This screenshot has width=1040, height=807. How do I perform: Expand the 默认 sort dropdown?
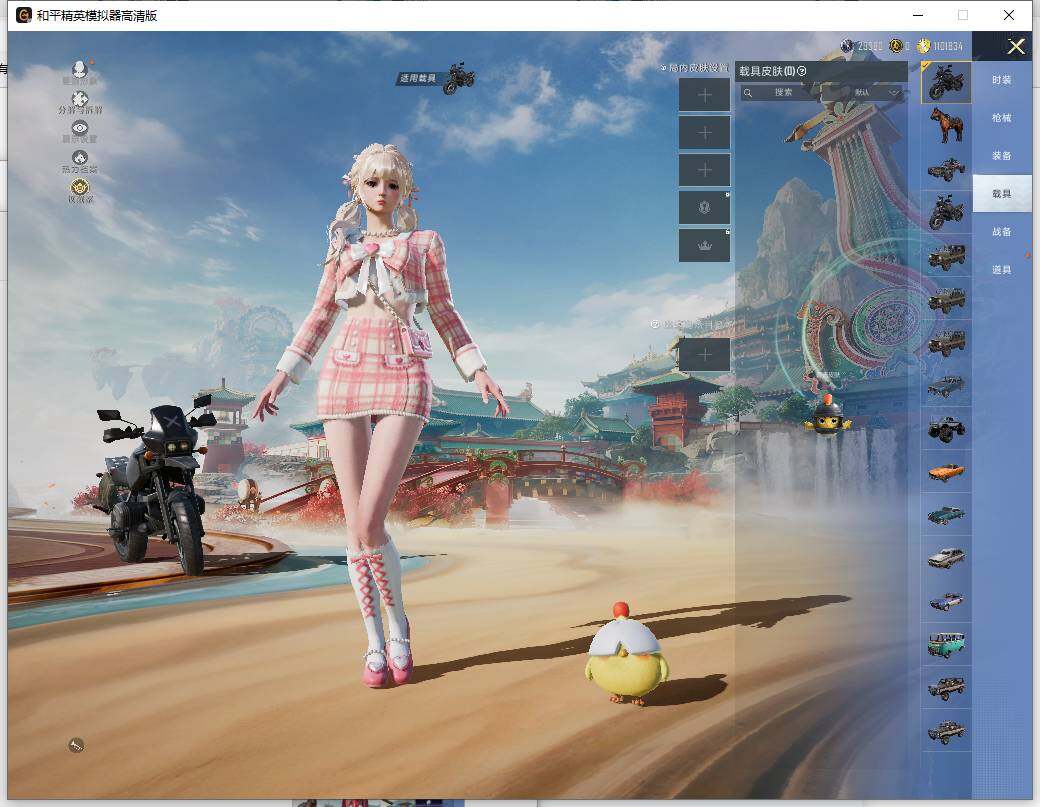click(864, 92)
